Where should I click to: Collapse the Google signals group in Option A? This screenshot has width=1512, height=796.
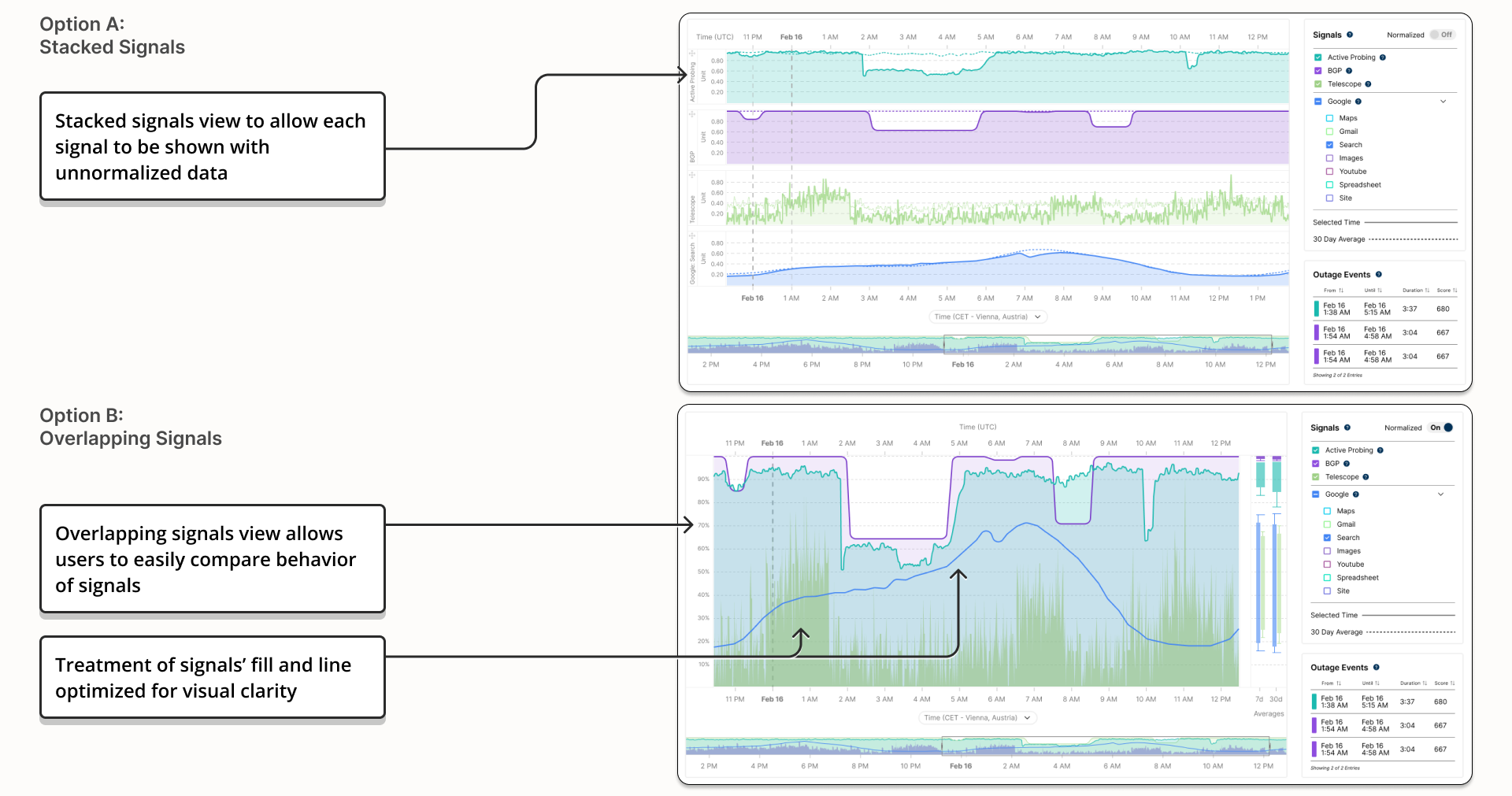[1443, 102]
